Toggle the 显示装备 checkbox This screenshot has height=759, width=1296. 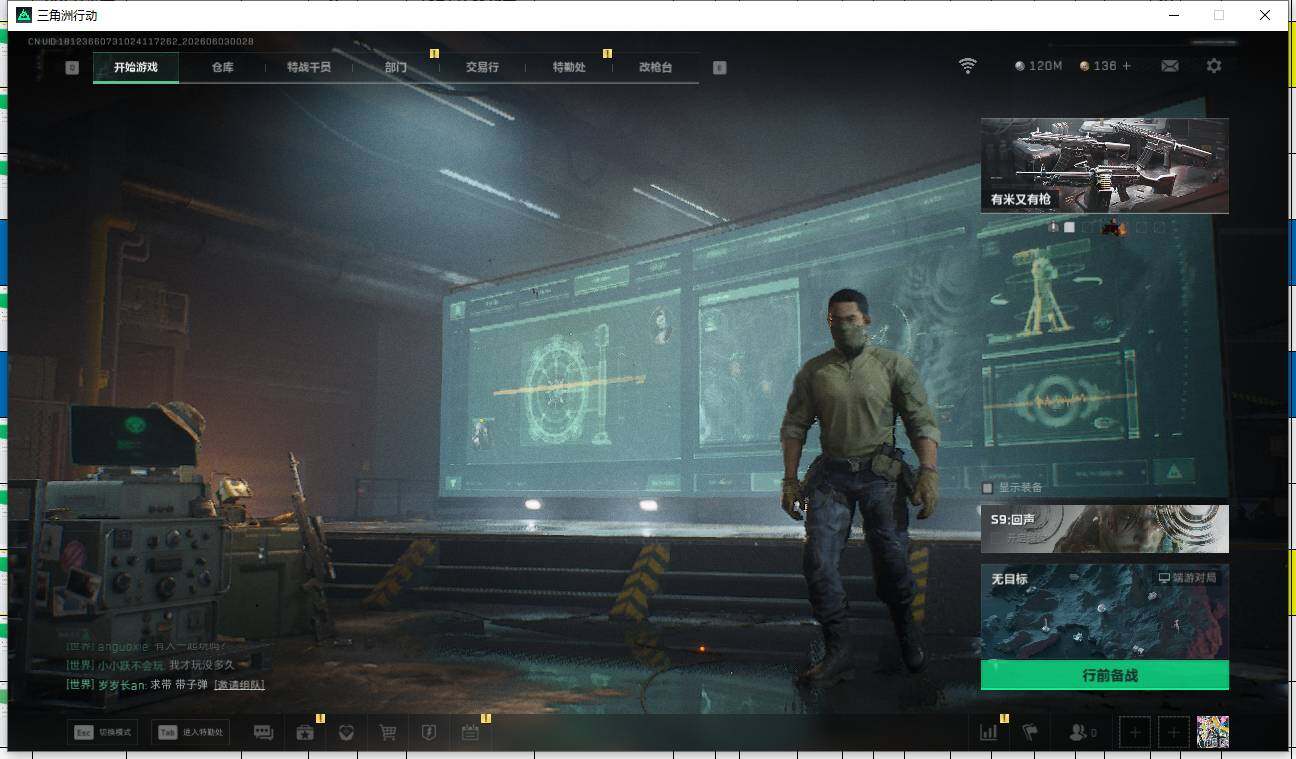pos(988,488)
